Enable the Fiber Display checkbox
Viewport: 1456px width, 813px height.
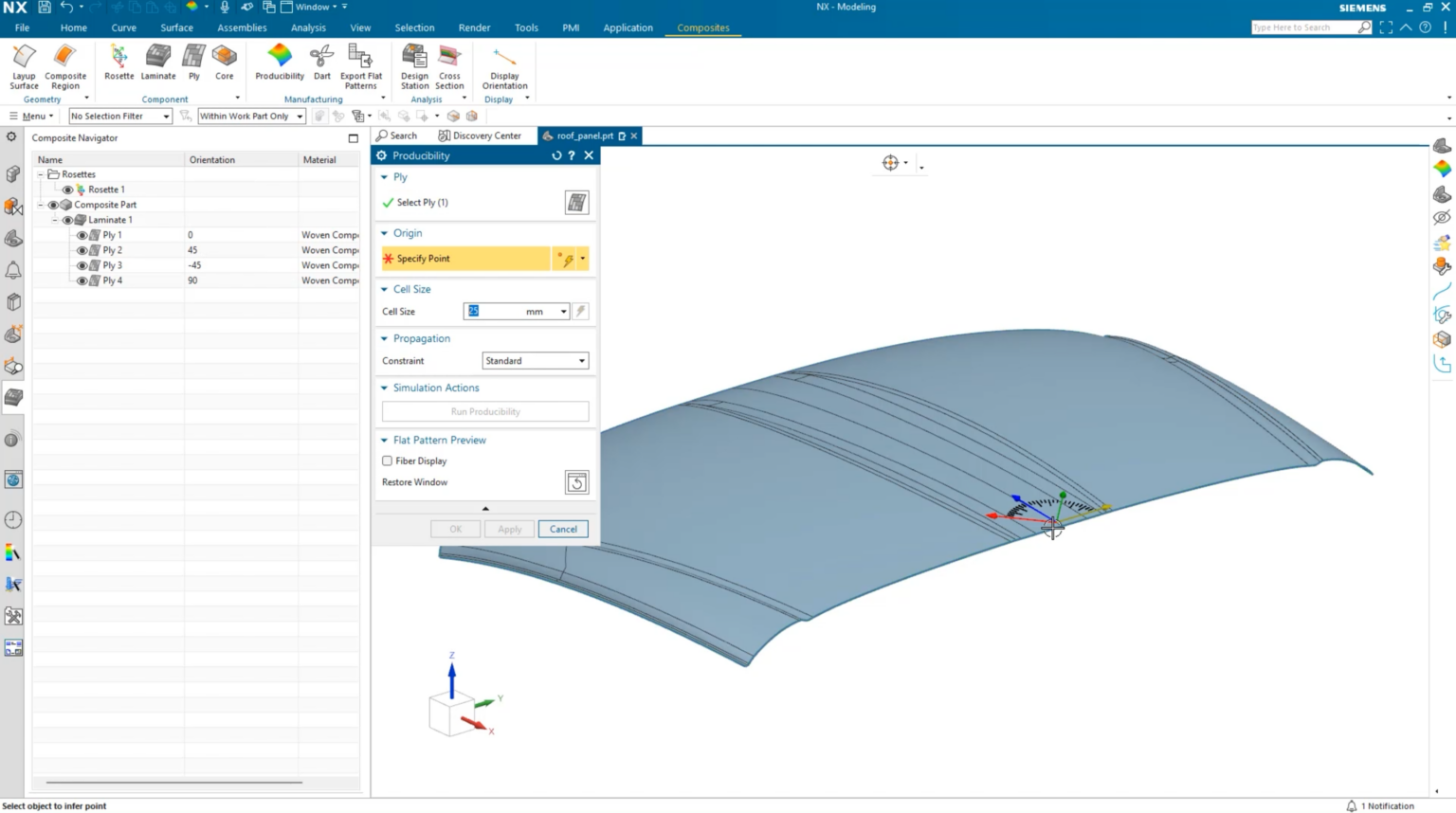click(388, 461)
